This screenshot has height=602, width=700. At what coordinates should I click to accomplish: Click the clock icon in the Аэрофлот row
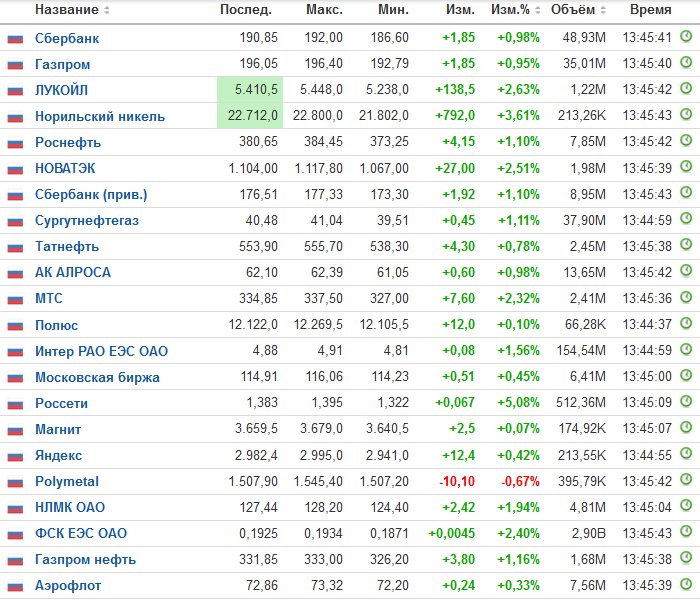point(686,584)
